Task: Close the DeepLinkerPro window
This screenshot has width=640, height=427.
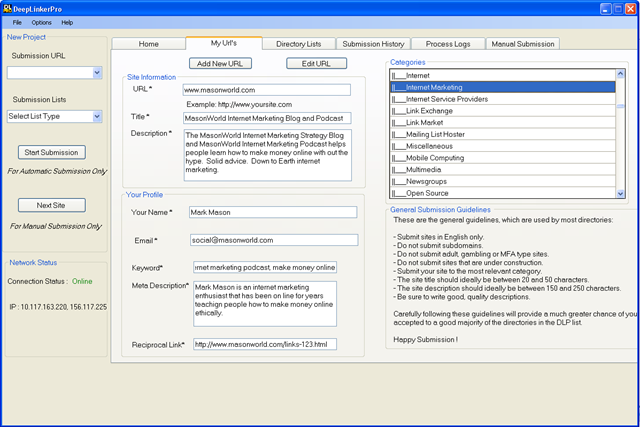Action: pos(631,9)
